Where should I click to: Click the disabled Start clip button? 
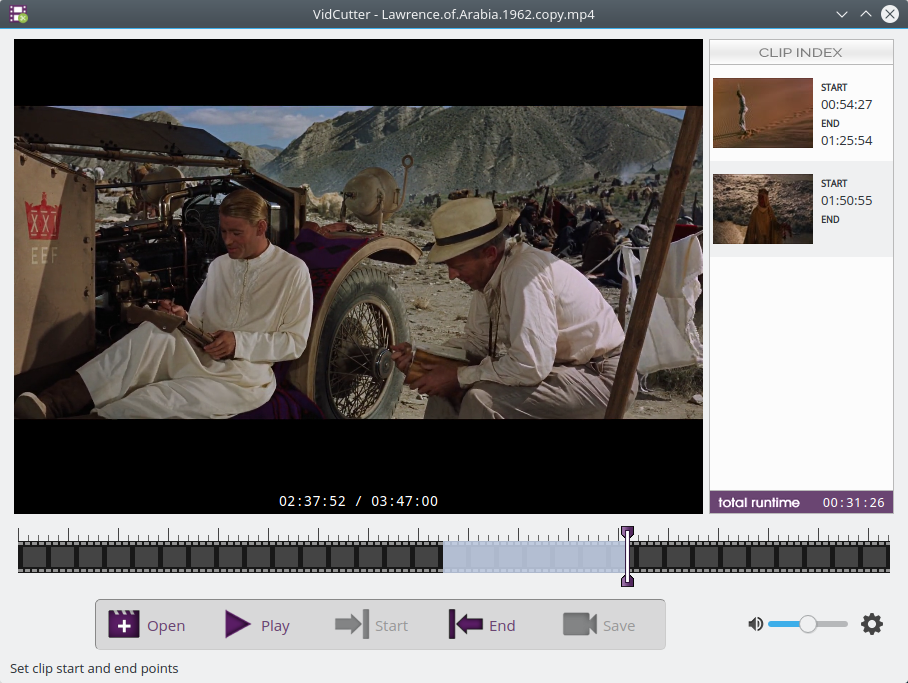371,624
